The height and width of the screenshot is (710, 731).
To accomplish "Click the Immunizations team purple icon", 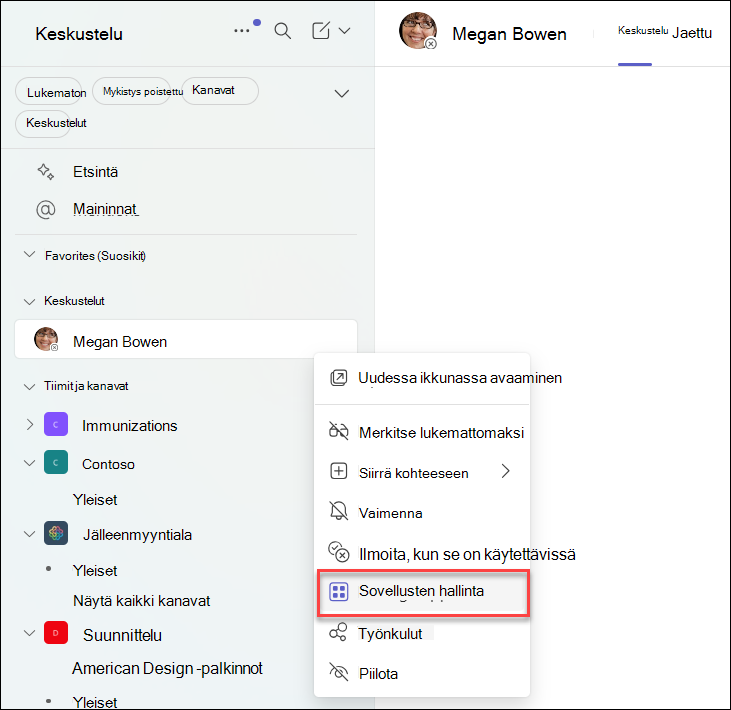I will (x=56, y=424).
